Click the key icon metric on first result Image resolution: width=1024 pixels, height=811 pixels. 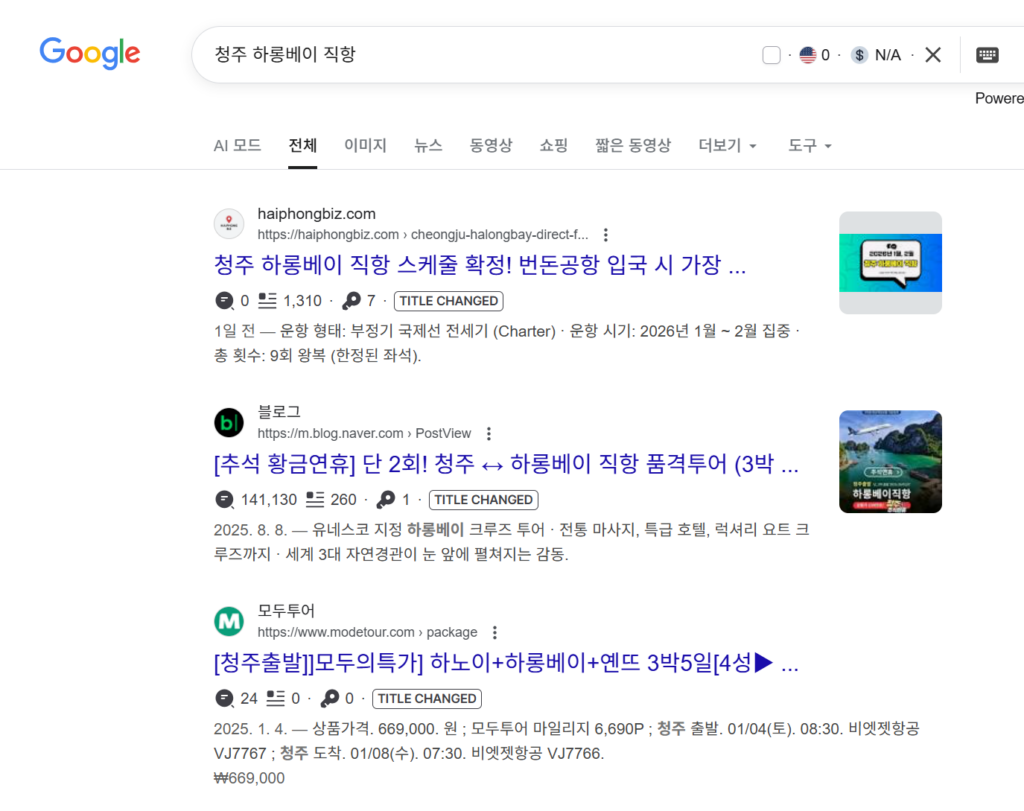[353, 300]
